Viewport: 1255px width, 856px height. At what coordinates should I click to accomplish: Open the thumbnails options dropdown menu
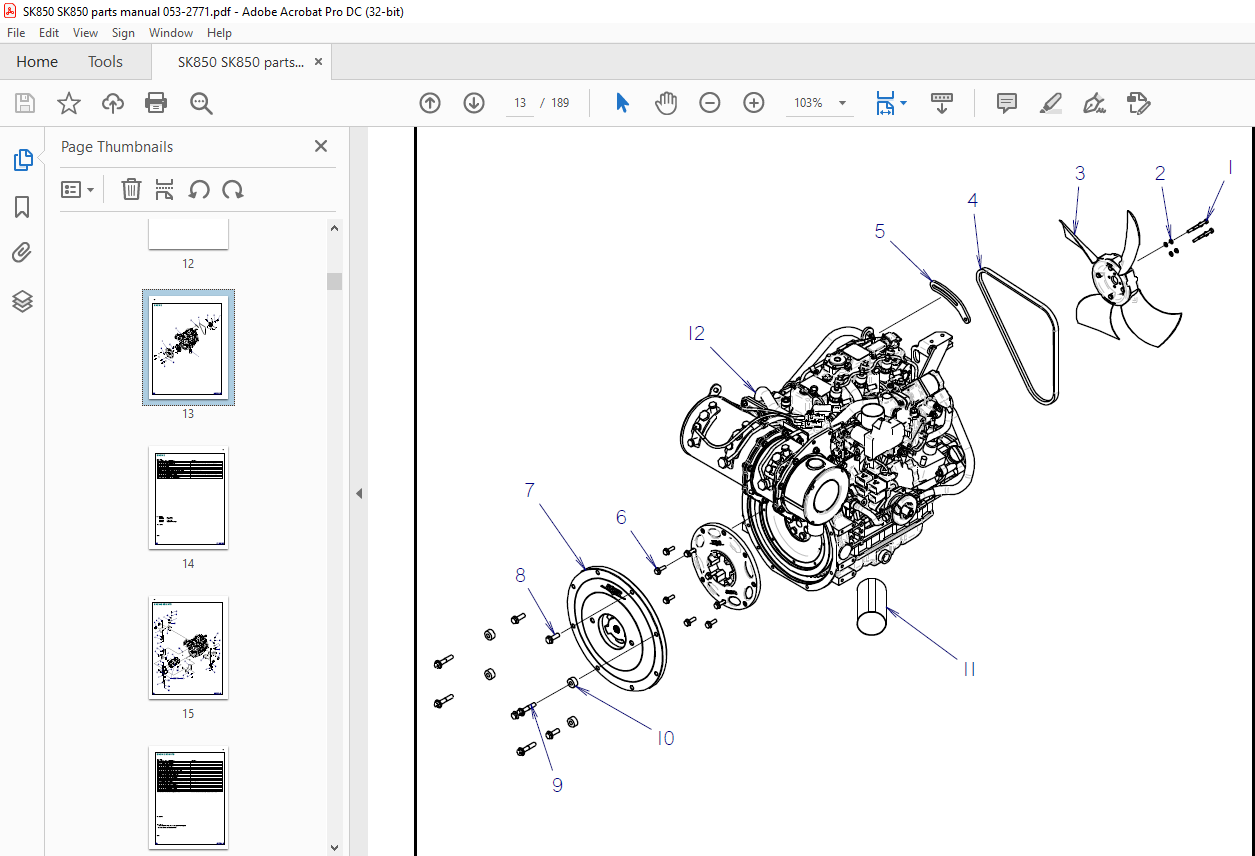pyautogui.click(x=77, y=189)
